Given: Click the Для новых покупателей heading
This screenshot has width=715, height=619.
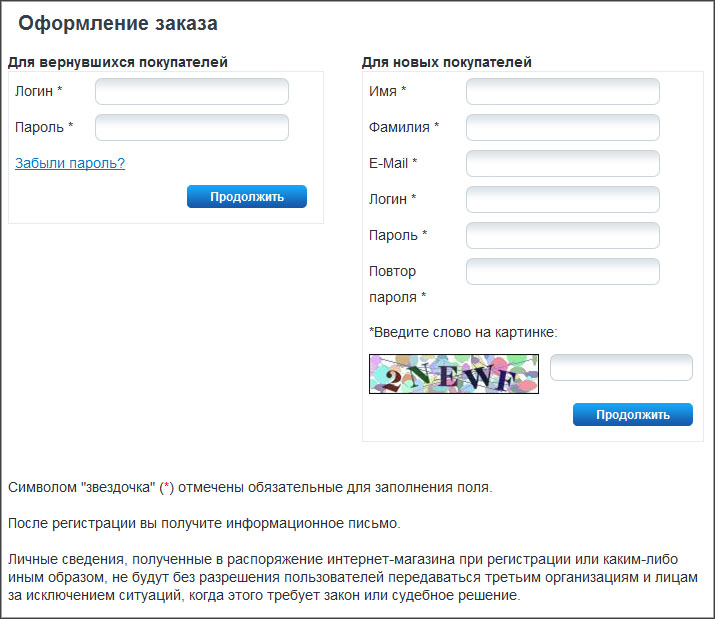Looking at the screenshot, I should pos(446,62).
